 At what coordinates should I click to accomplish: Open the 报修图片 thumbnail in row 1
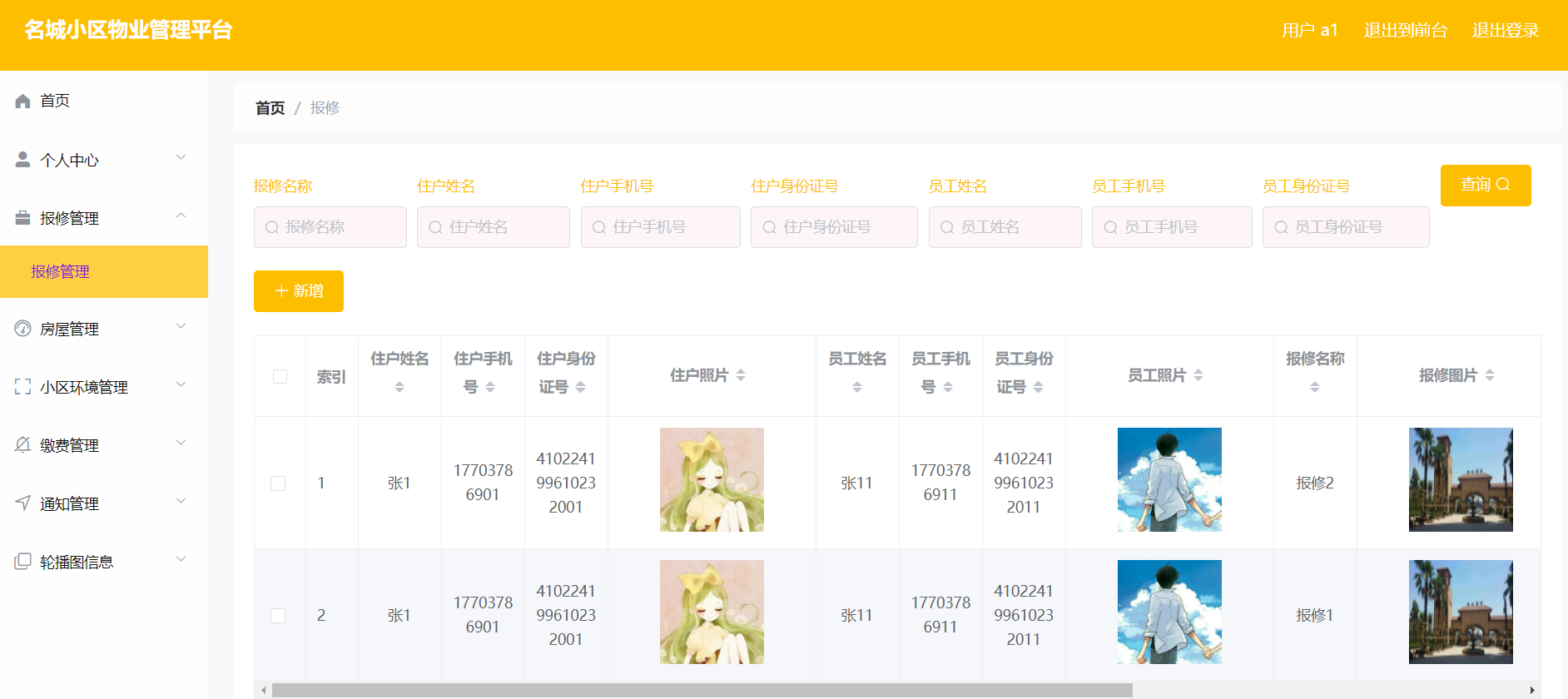point(1461,480)
